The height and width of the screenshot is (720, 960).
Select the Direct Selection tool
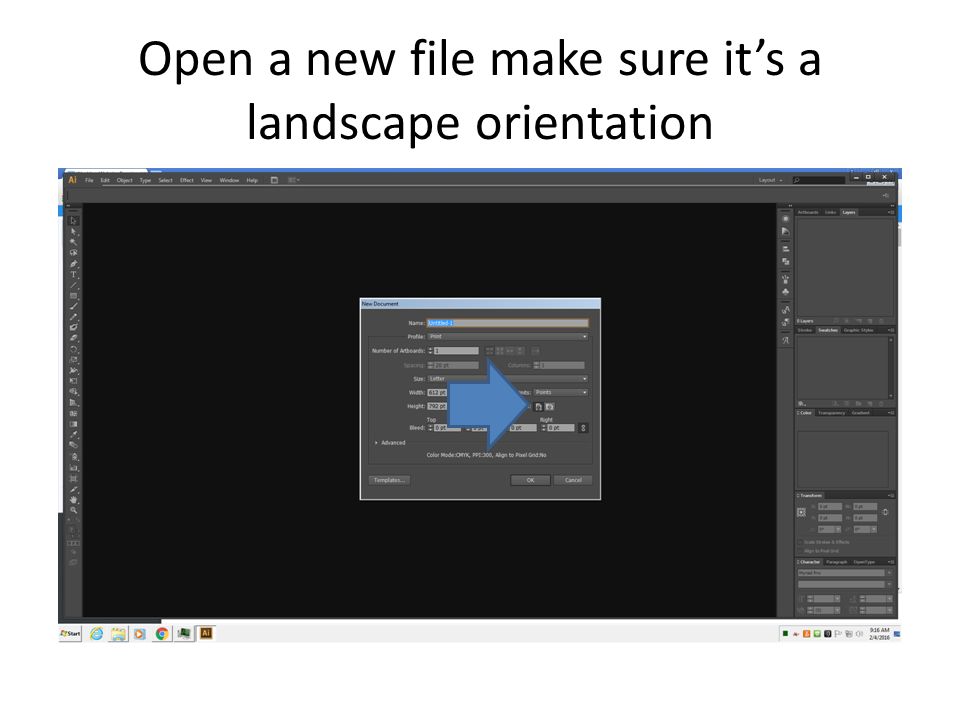pyautogui.click(x=73, y=231)
